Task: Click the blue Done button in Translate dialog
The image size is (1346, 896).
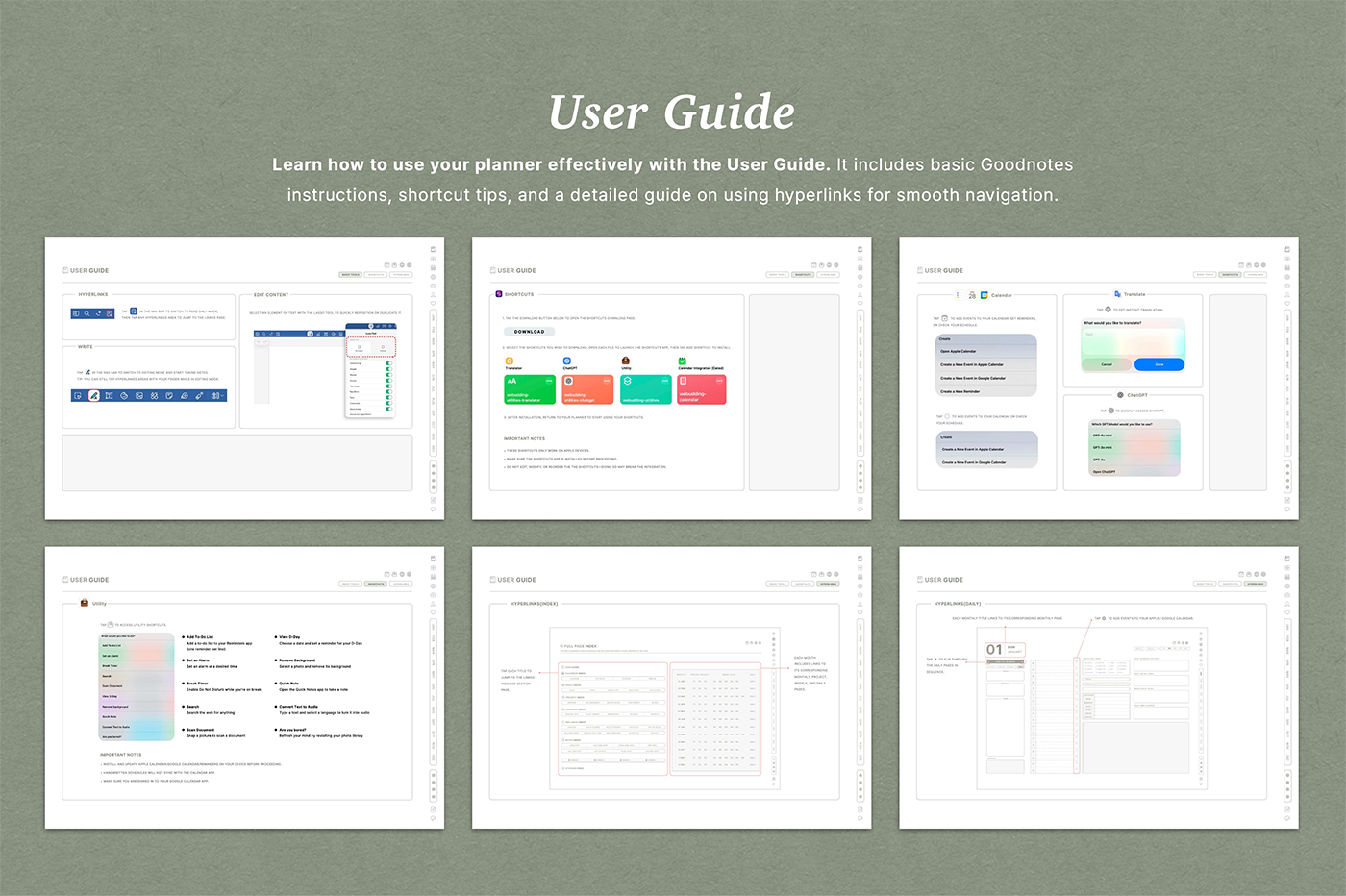Action: 1159,364
